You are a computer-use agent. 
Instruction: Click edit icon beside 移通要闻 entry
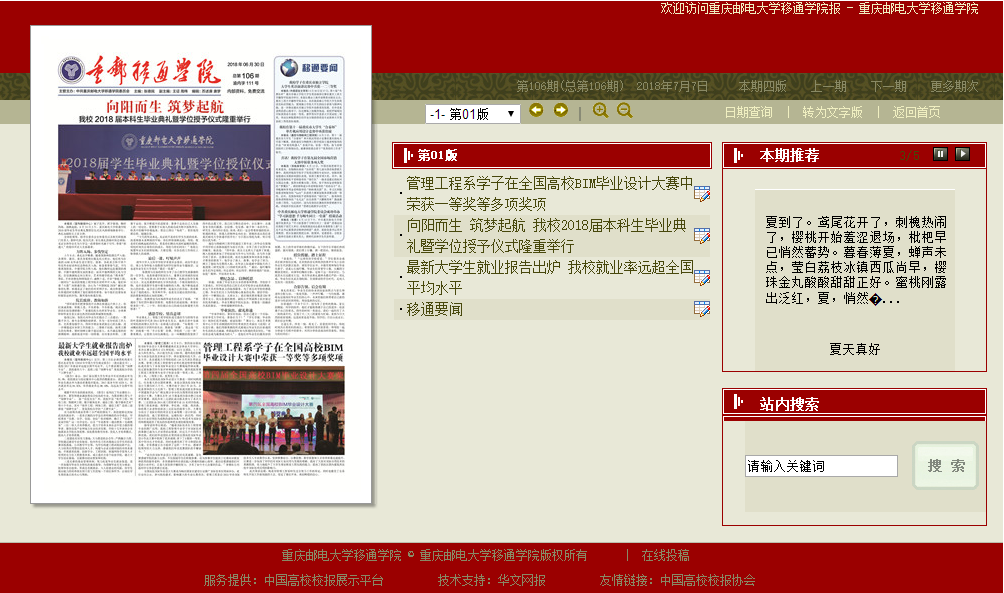(x=702, y=309)
